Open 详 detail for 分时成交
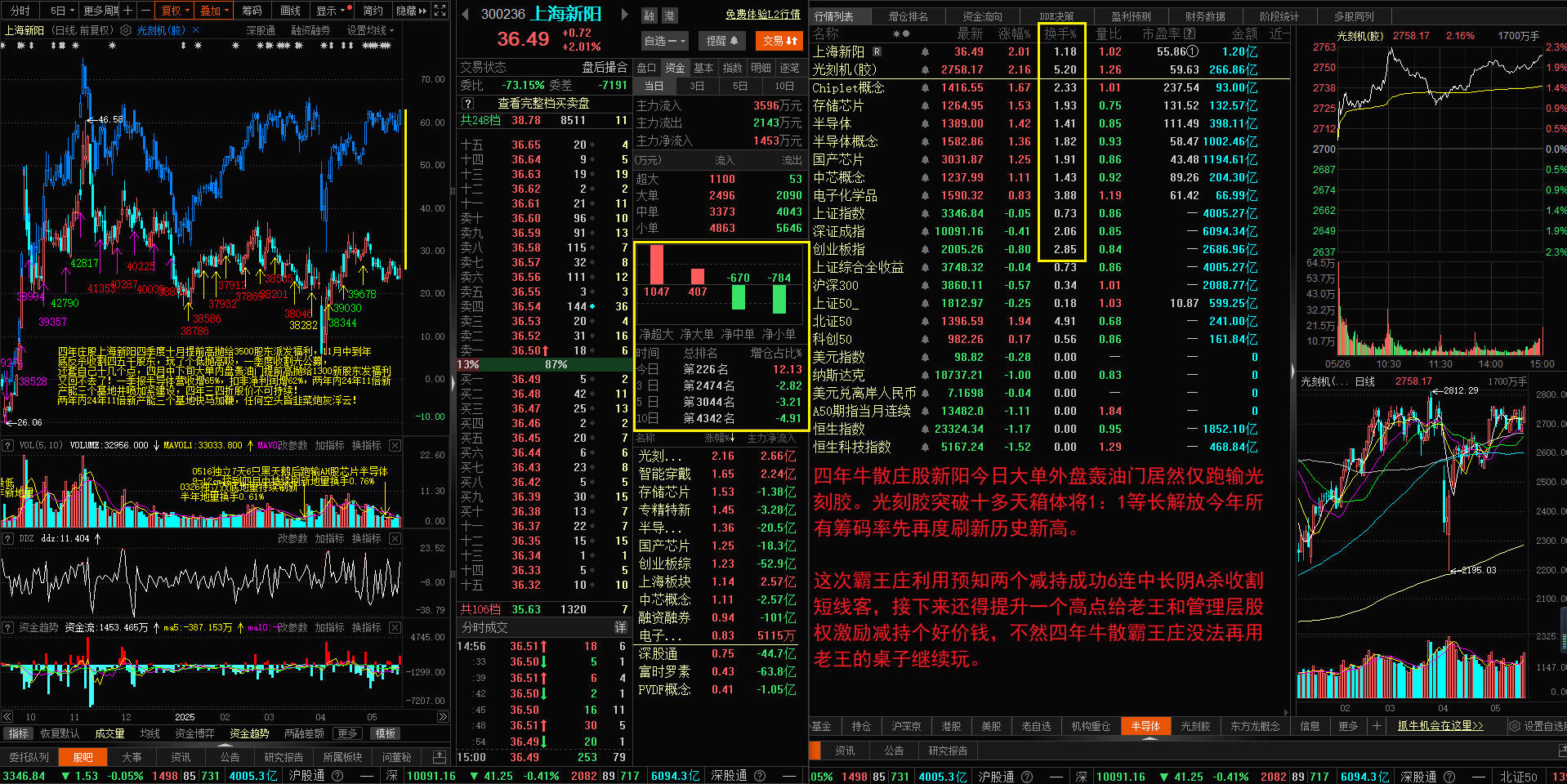This screenshot has width=1567, height=784. tap(620, 627)
